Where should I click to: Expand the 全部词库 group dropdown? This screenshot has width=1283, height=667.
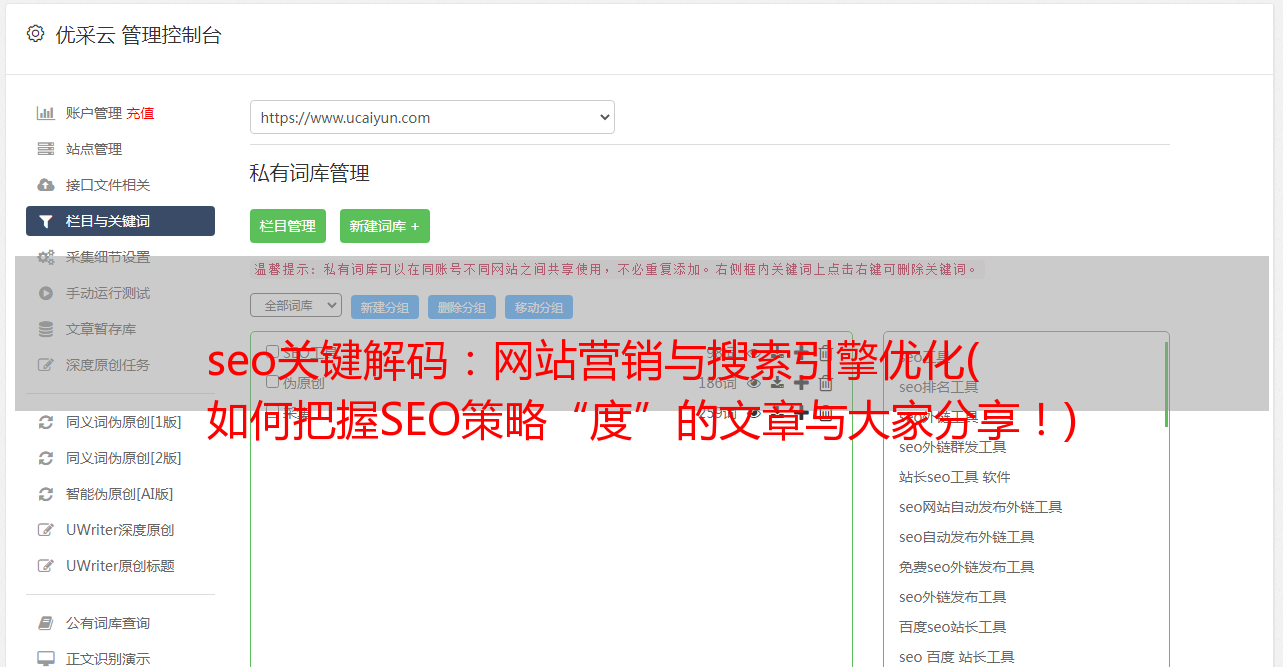[296, 305]
